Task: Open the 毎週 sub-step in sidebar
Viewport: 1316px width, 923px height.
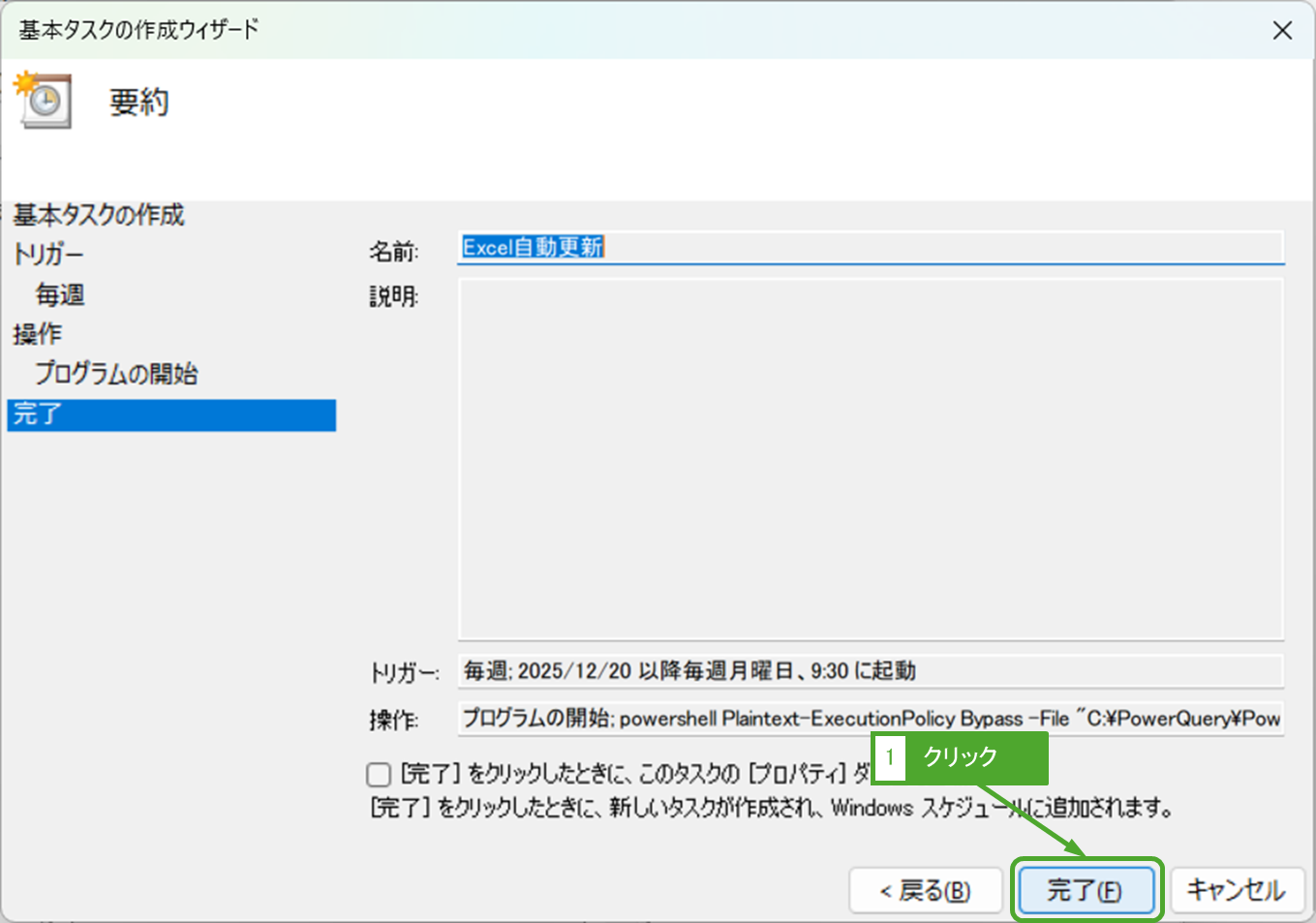Action: 60,294
